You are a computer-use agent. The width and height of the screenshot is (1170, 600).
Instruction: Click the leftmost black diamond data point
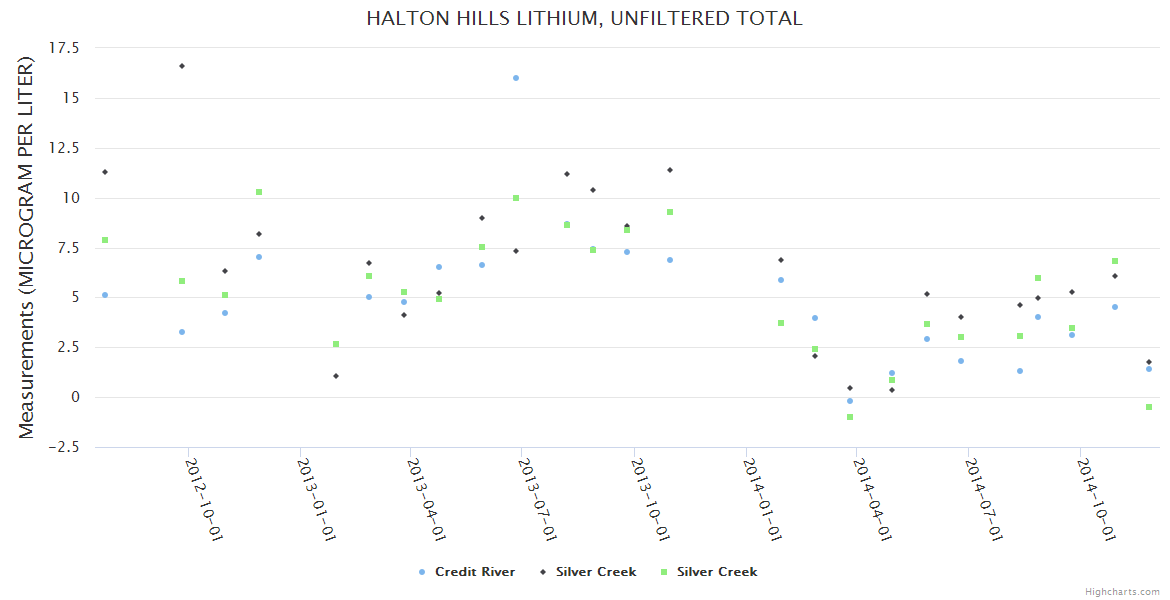[x=105, y=172]
